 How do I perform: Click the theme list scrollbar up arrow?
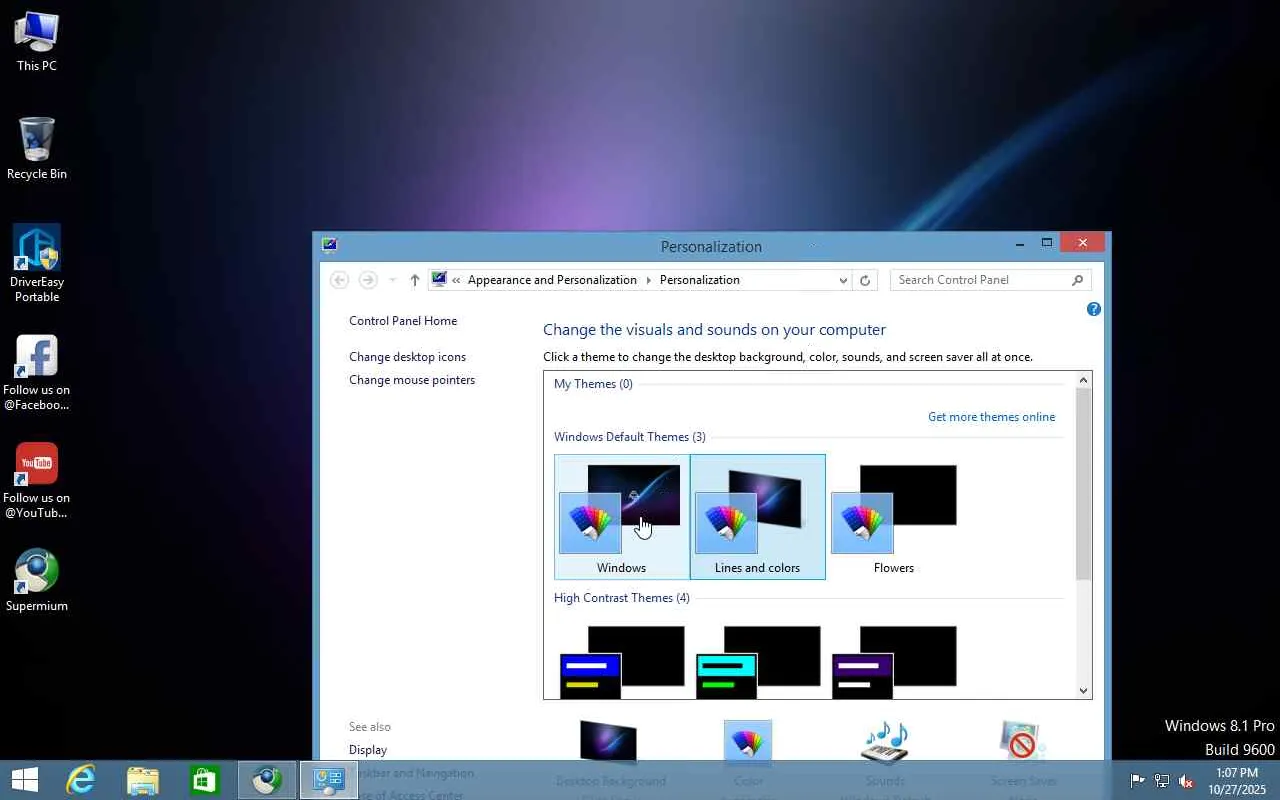coord(1083,380)
